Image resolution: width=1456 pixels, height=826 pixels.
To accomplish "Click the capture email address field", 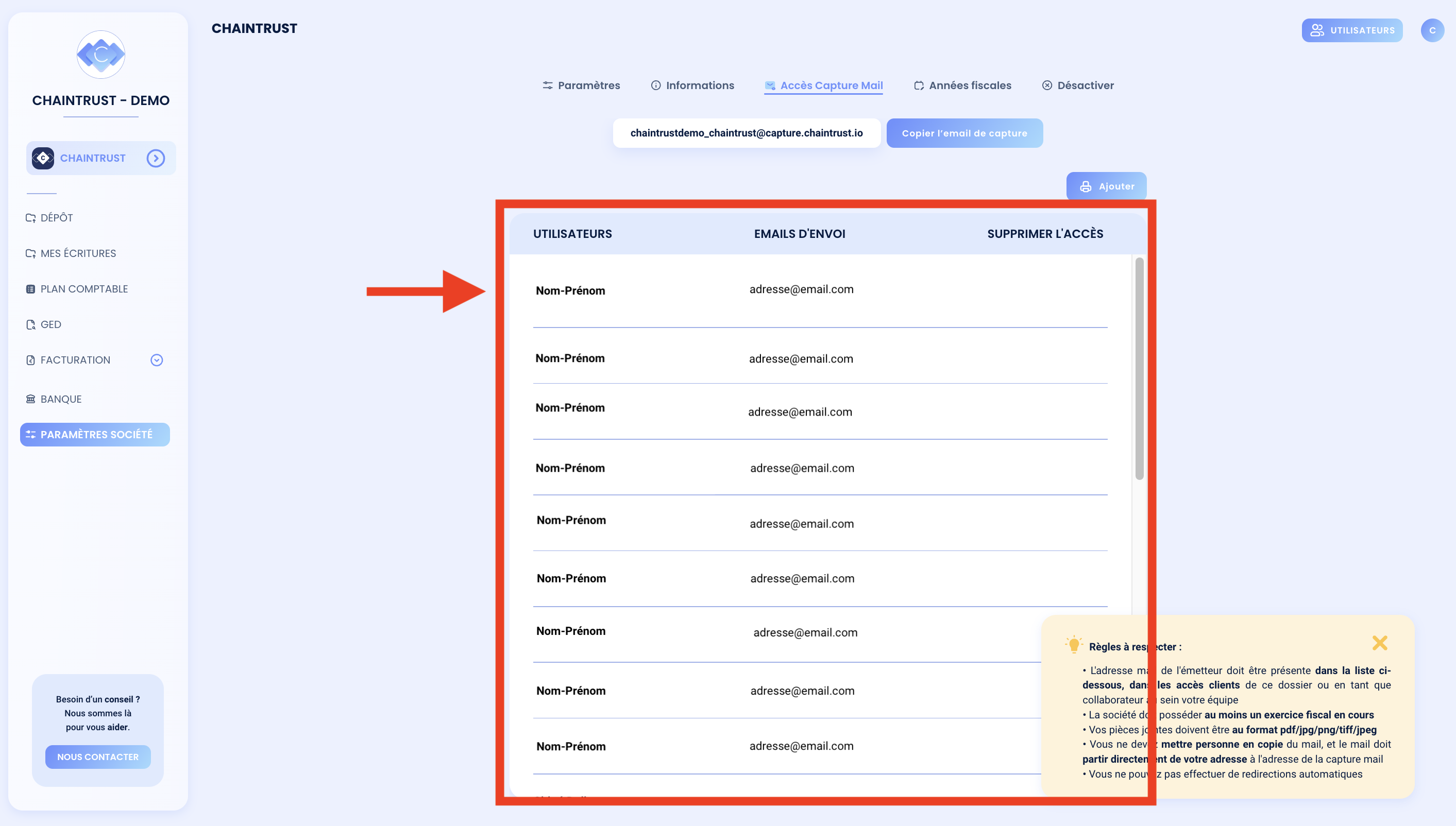I will (x=746, y=133).
